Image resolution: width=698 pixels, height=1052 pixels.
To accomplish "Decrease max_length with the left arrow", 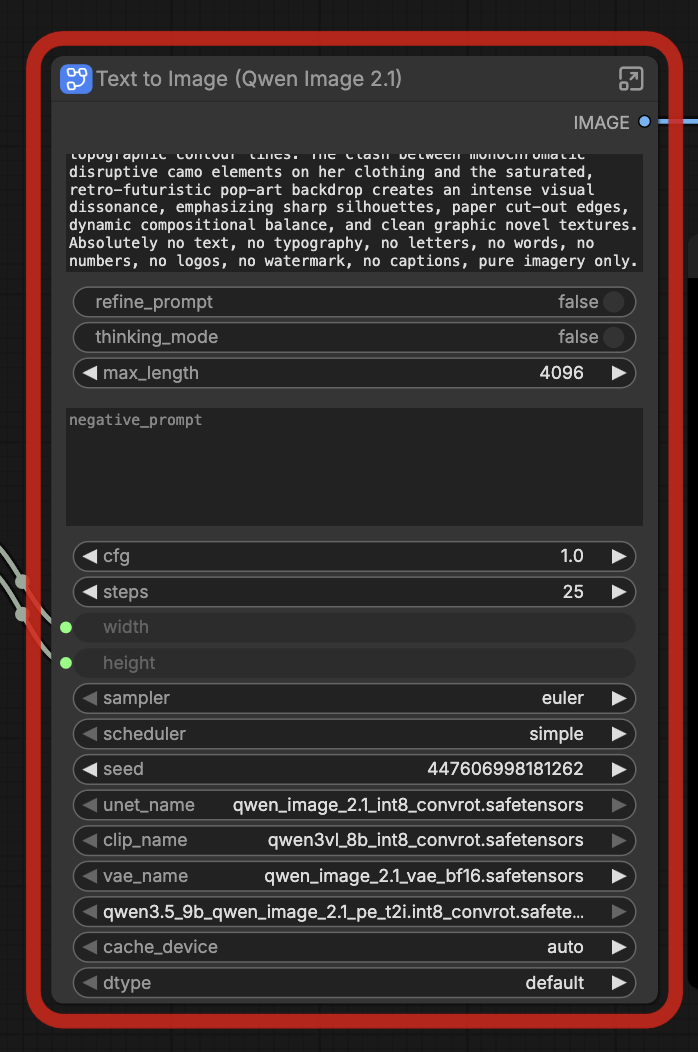I will tap(90, 373).
